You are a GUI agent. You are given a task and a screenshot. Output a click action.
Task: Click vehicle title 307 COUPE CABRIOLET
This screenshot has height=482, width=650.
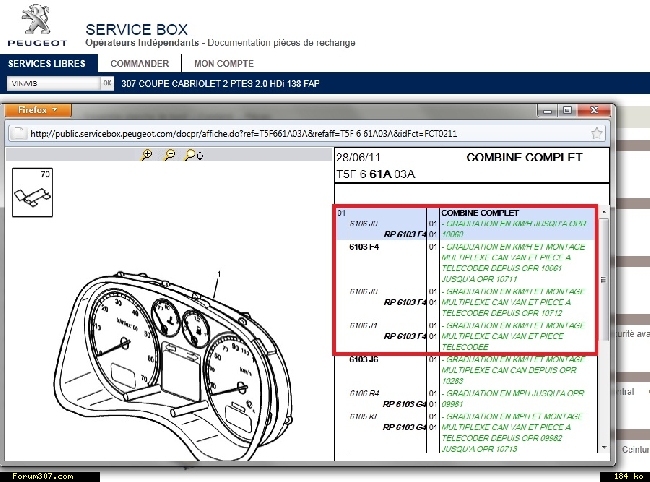point(220,83)
